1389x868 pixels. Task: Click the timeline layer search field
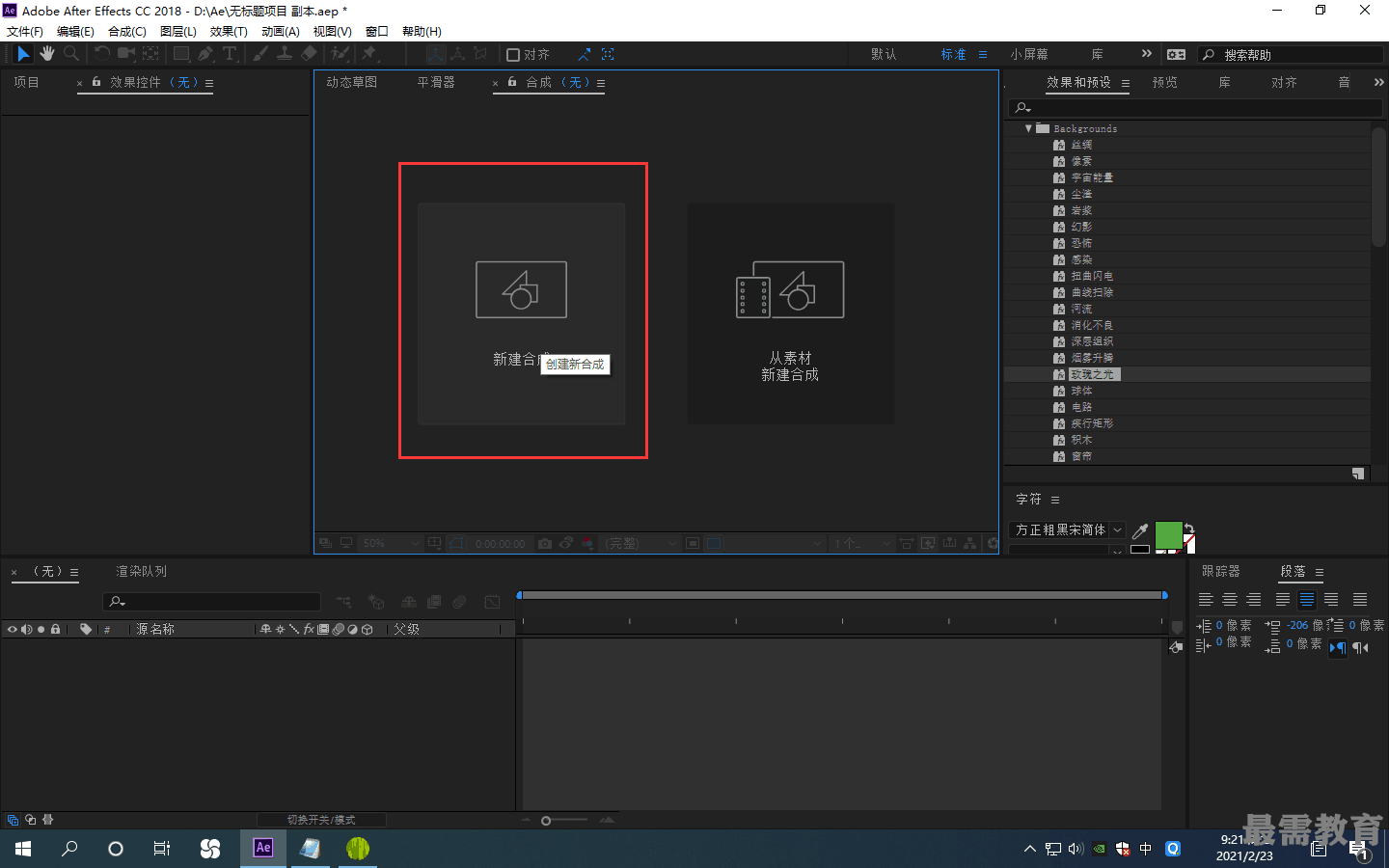pyautogui.click(x=212, y=602)
